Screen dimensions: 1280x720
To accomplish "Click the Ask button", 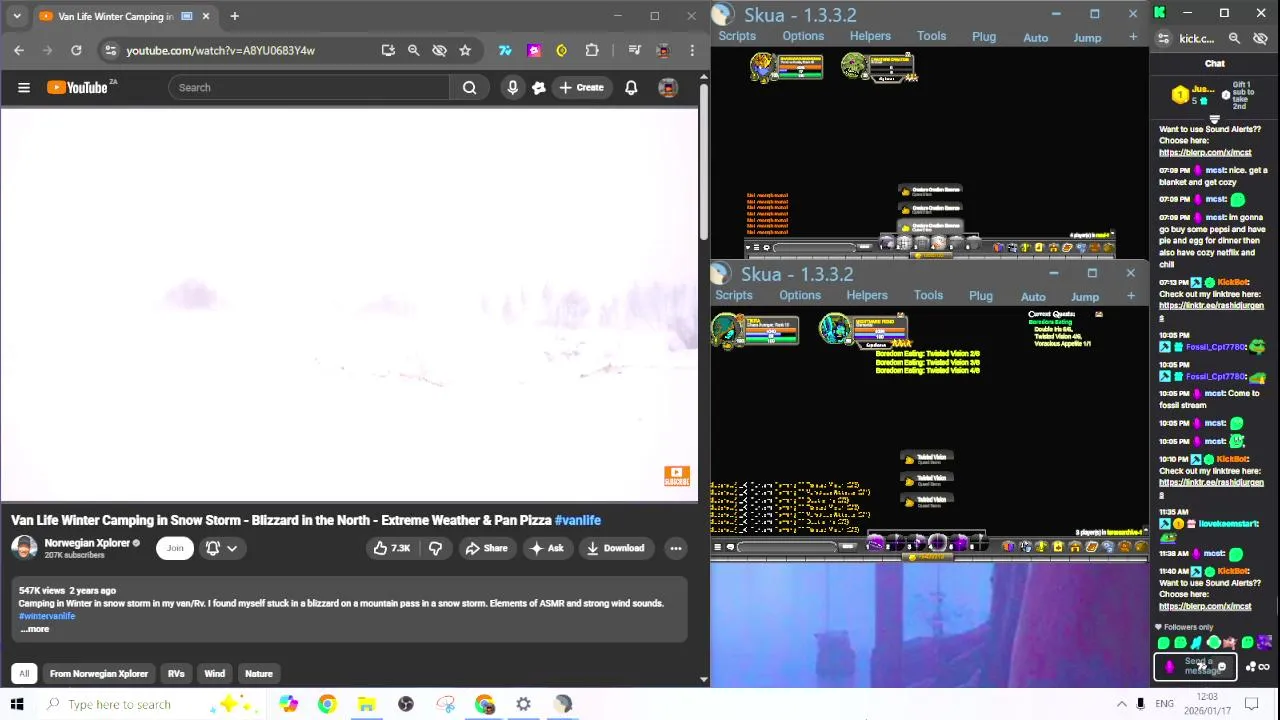I will coord(547,548).
